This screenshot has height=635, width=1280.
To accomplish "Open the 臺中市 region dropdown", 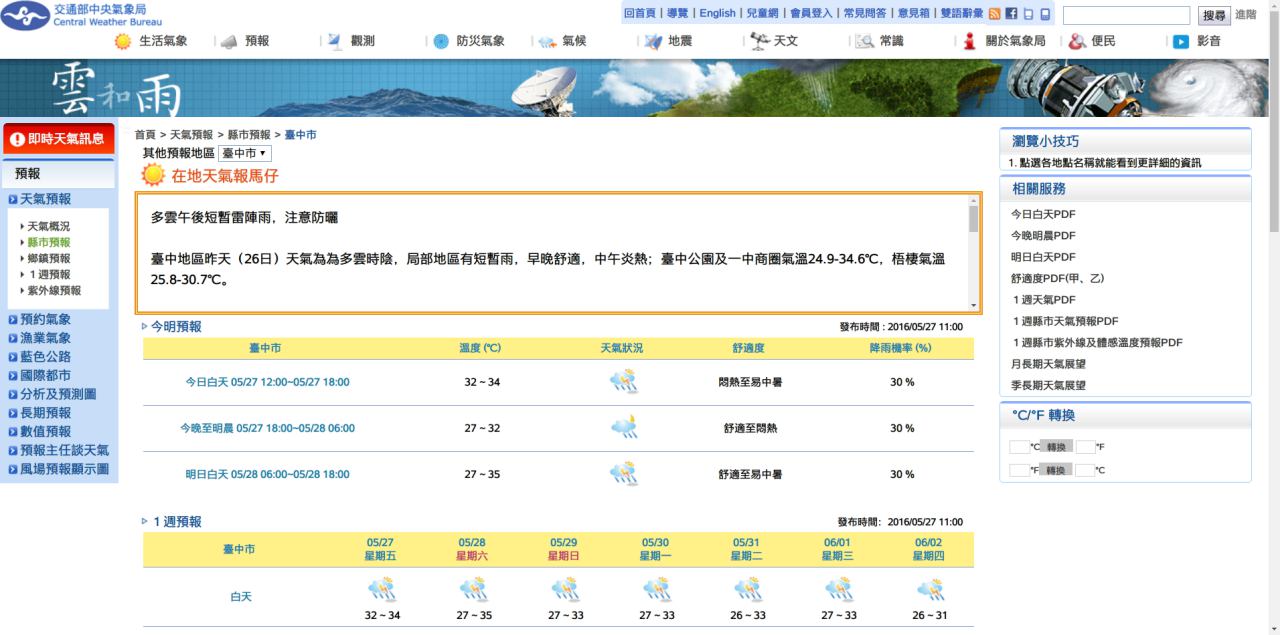I will coord(244,153).
